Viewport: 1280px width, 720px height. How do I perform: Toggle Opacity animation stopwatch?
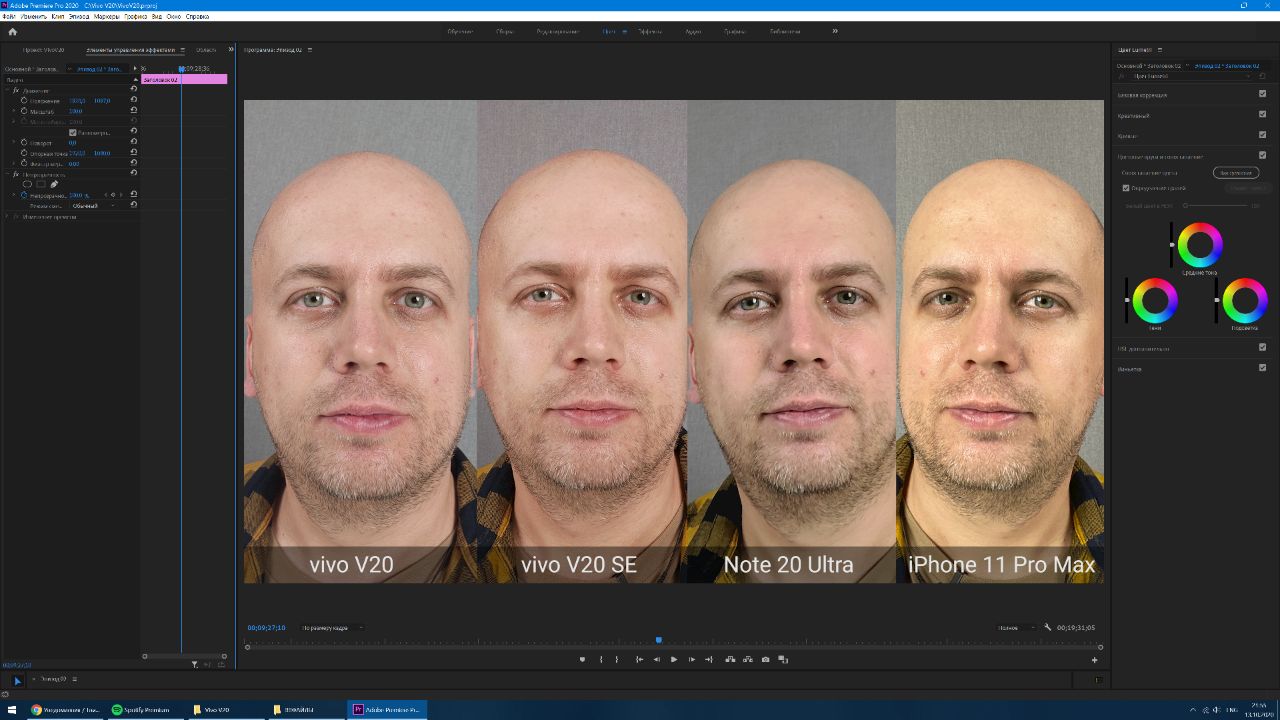click(24, 195)
